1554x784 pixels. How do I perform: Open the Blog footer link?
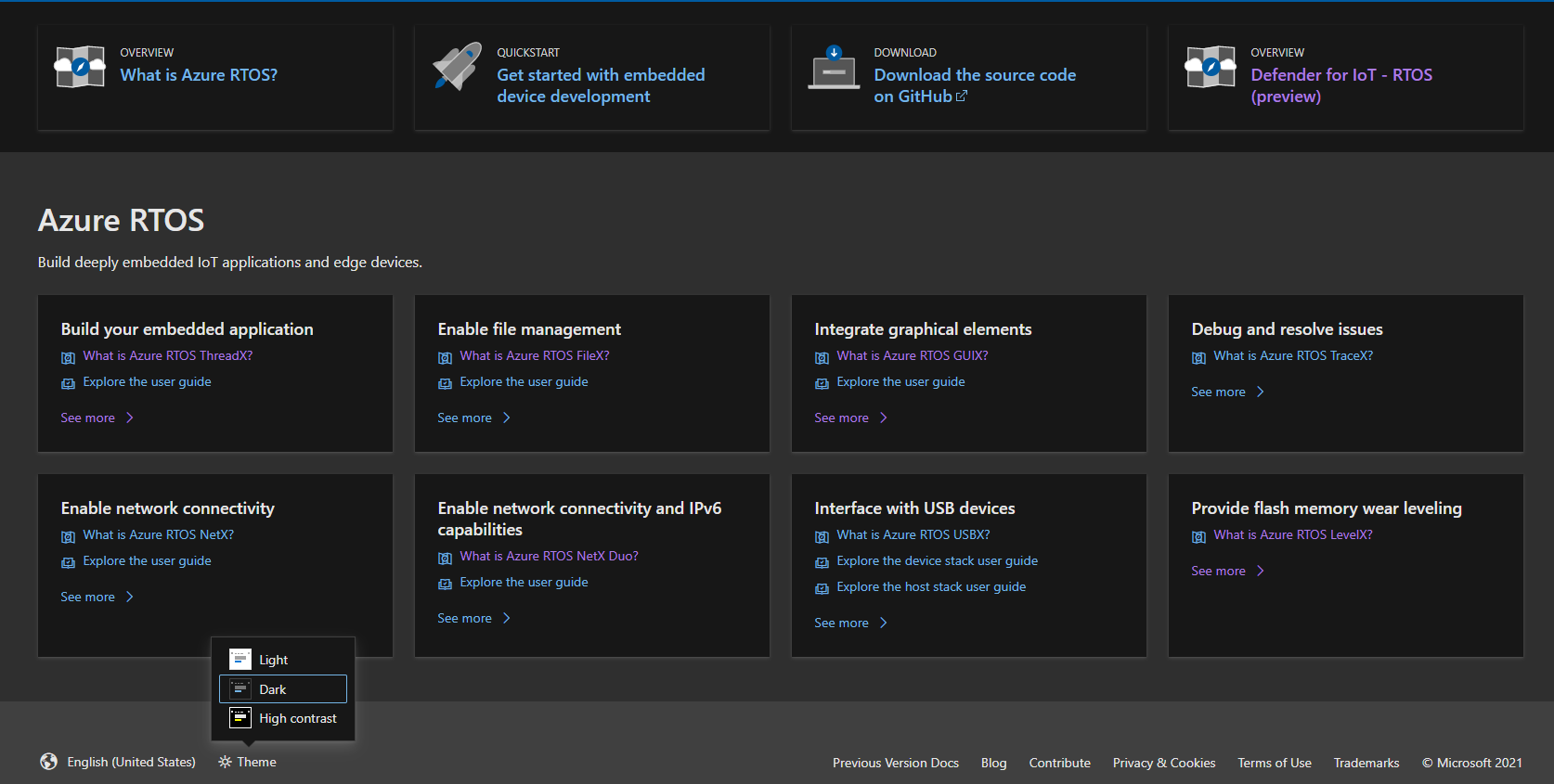[994, 763]
